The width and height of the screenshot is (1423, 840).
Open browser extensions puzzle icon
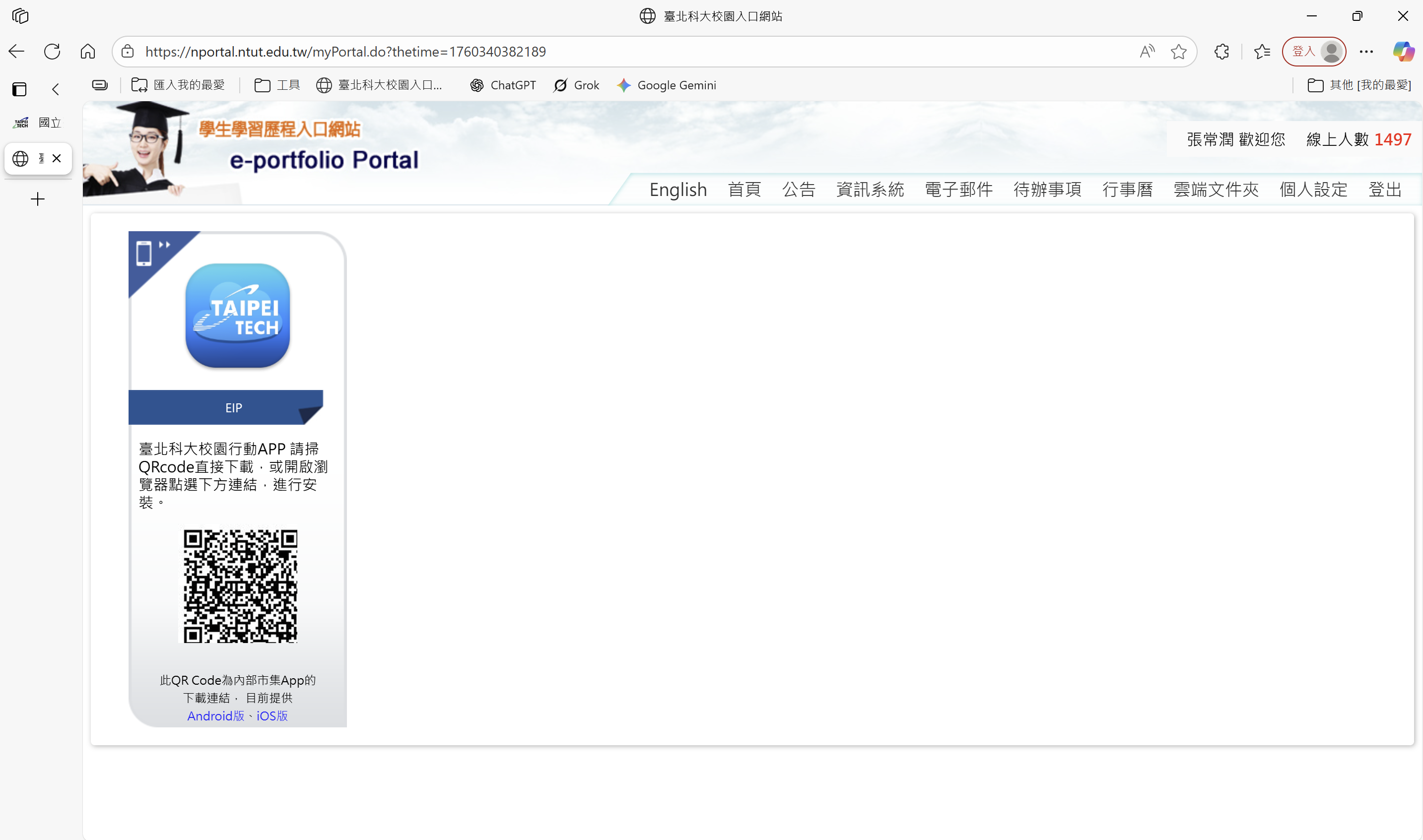[1221, 52]
